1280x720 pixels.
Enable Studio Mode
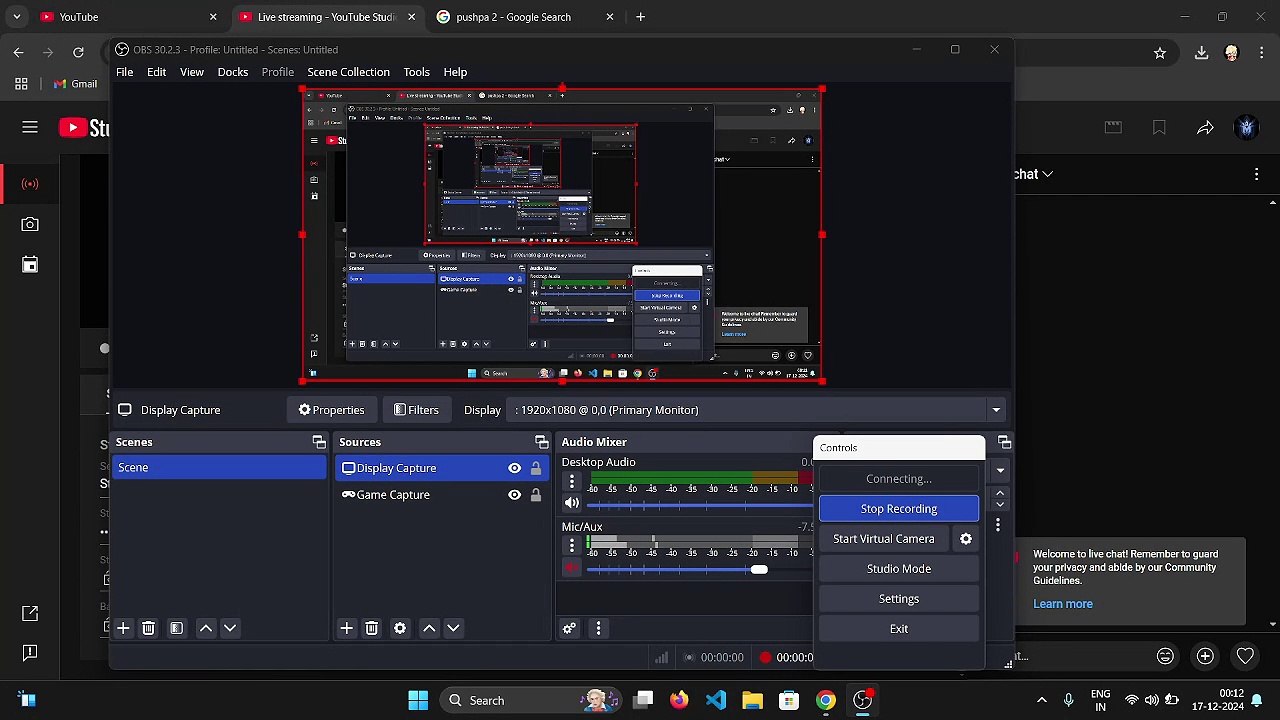[899, 569]
